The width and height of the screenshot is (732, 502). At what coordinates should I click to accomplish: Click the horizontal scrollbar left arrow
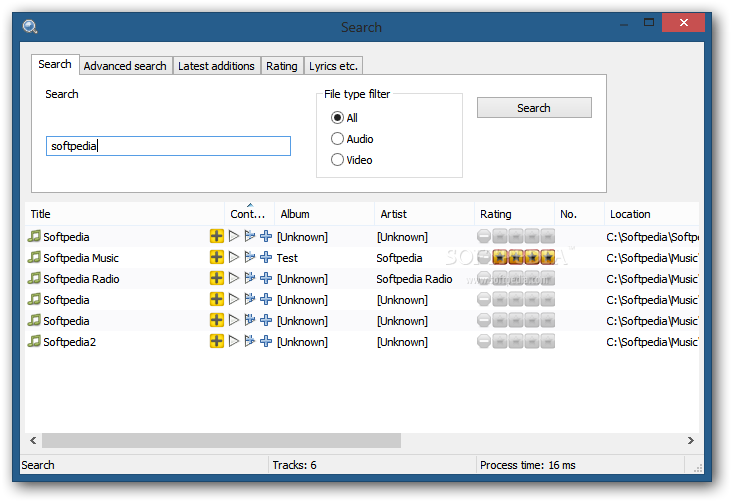(x=33, y=440)
